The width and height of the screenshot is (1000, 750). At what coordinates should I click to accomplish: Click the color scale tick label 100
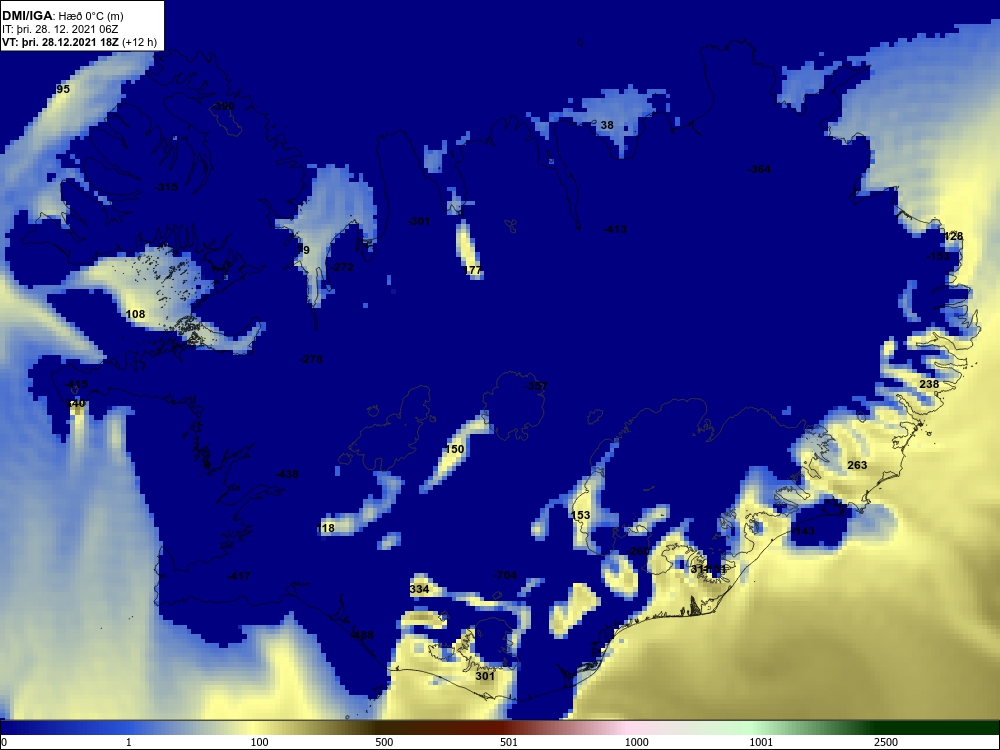260,742
